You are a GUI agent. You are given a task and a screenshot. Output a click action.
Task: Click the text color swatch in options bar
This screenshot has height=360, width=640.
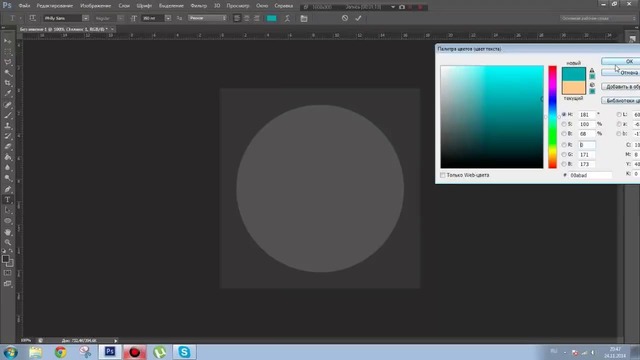point(271,18)
